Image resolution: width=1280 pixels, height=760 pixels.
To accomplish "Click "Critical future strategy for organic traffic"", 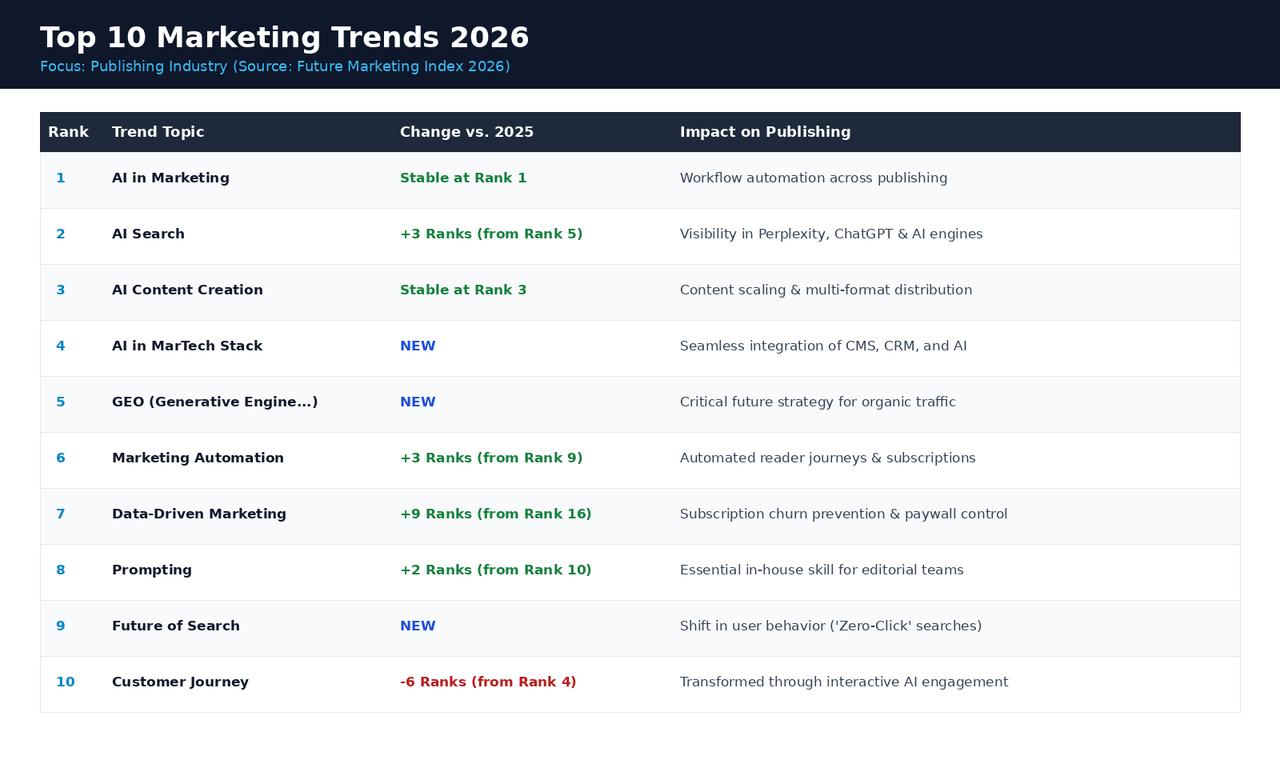I will click(x=818, y=402).
